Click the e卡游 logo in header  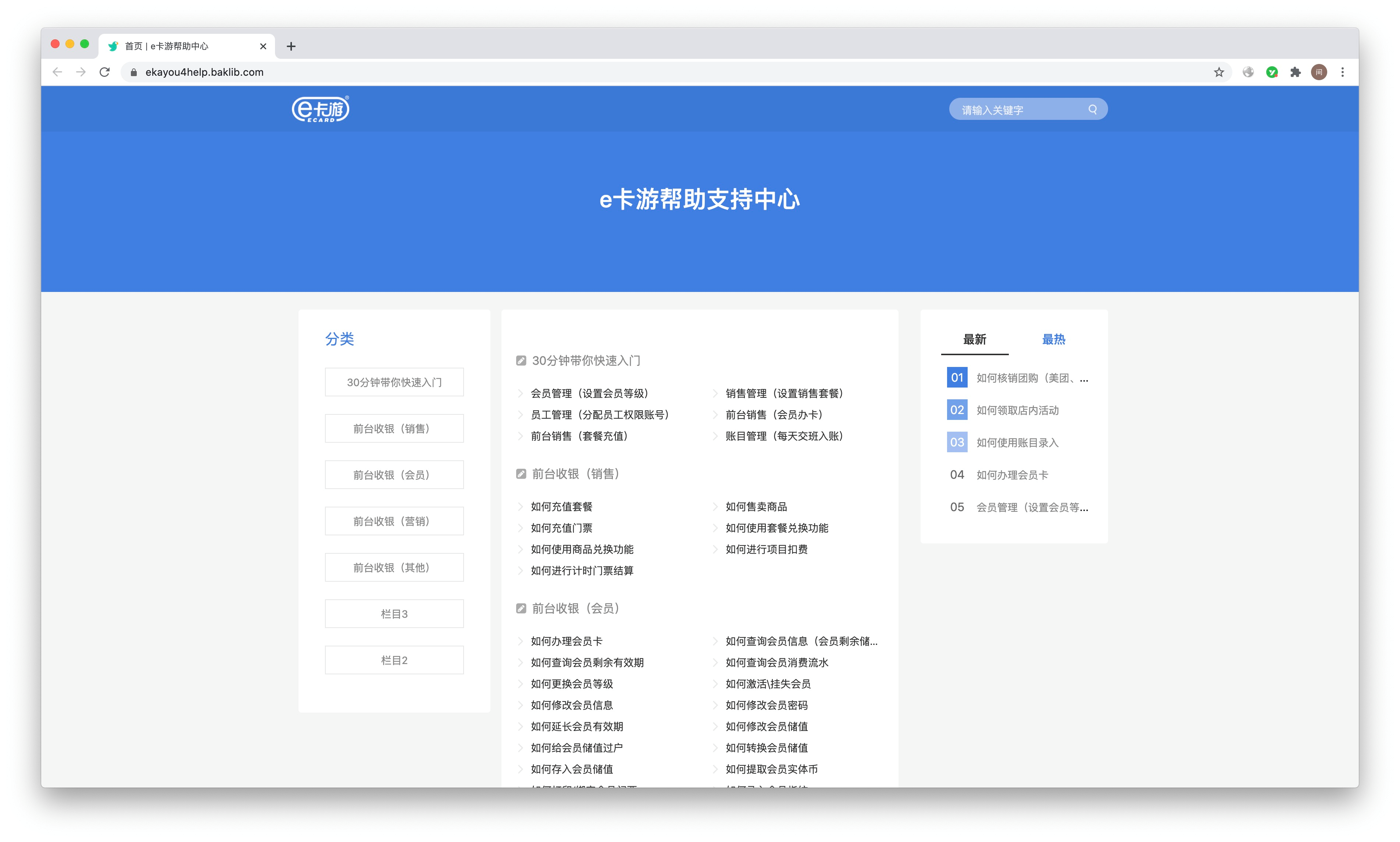coord(321,109)
